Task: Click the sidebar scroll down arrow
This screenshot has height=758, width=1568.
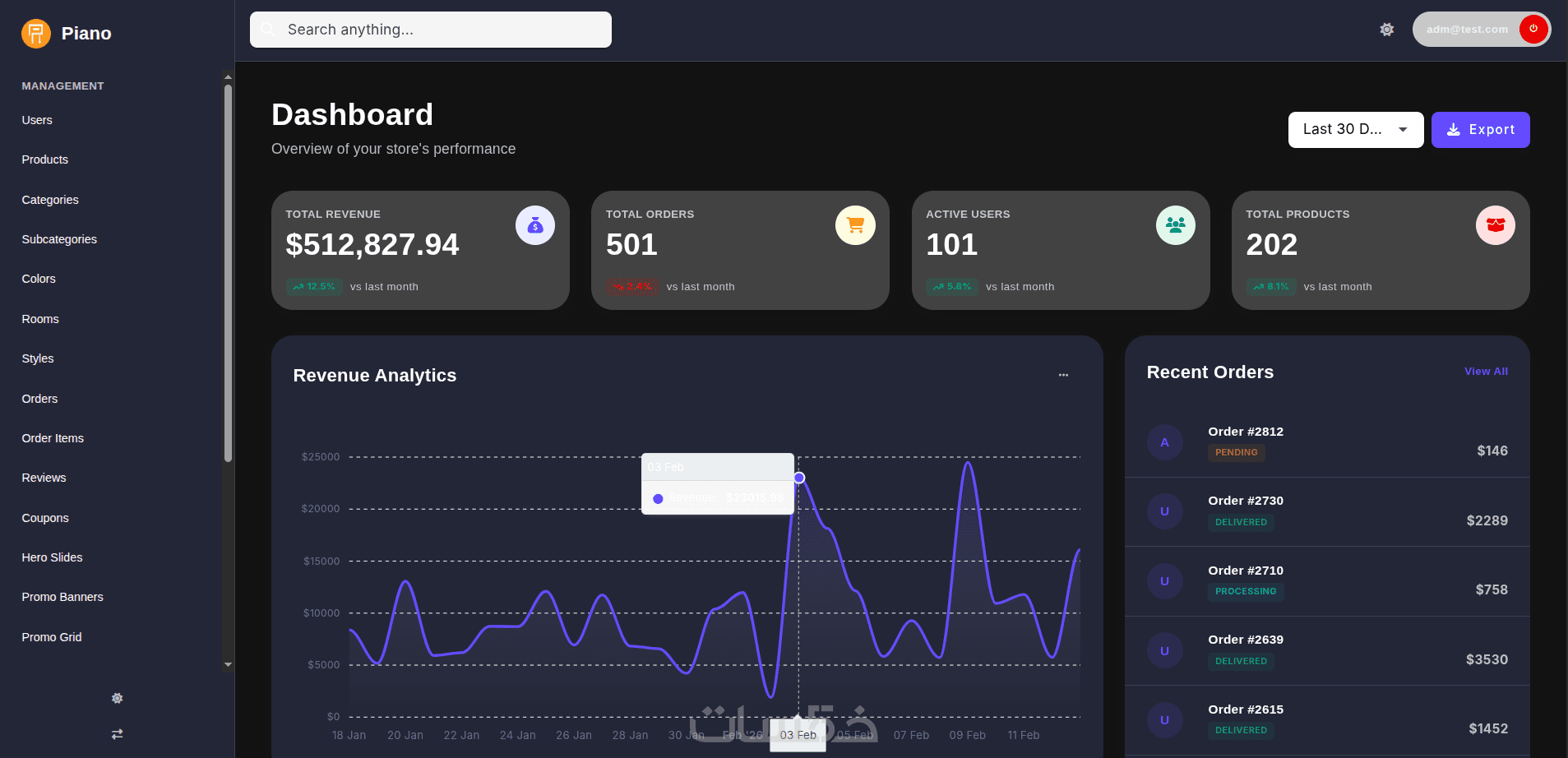Action: coord(228,665)
